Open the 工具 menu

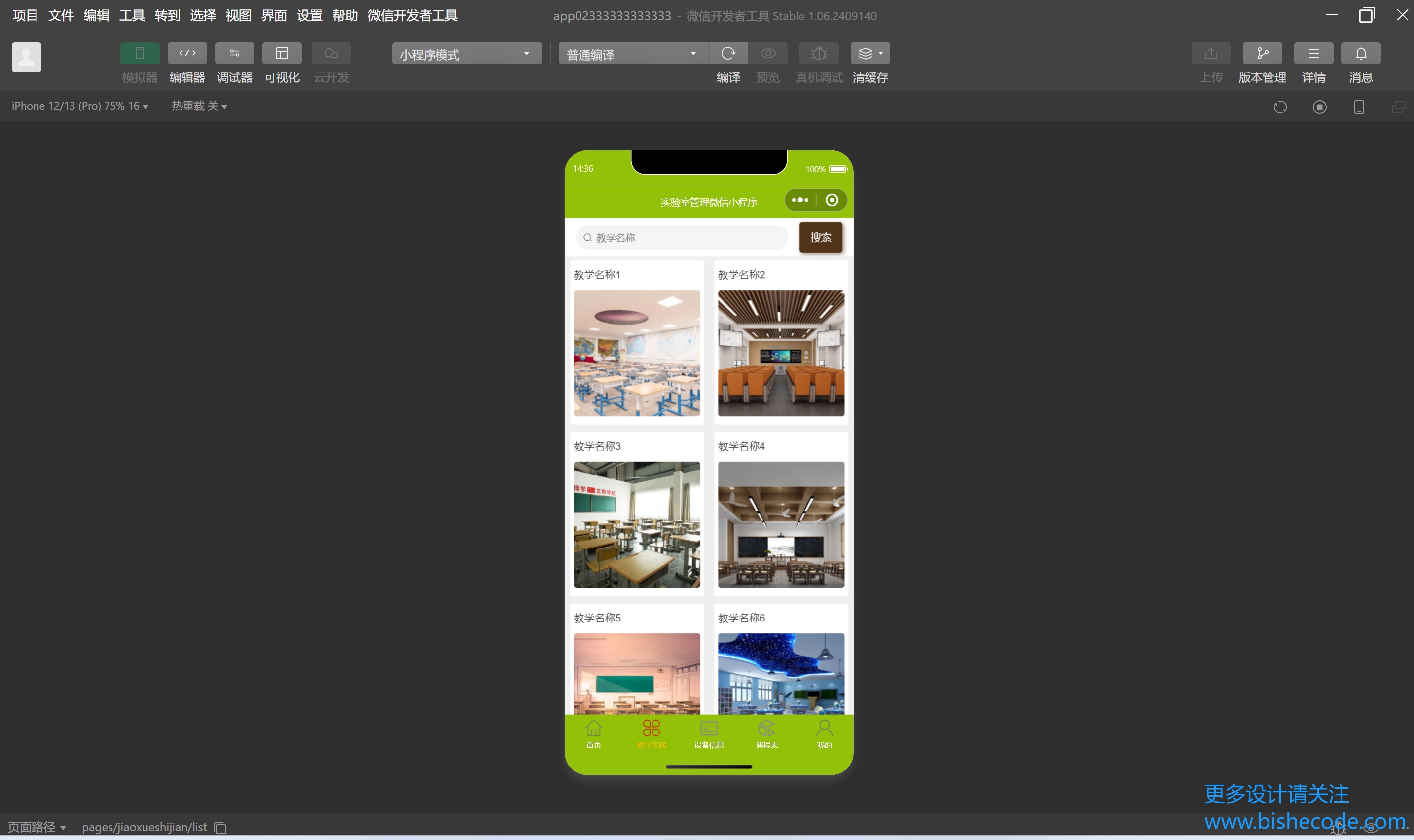tap(132, 15)
